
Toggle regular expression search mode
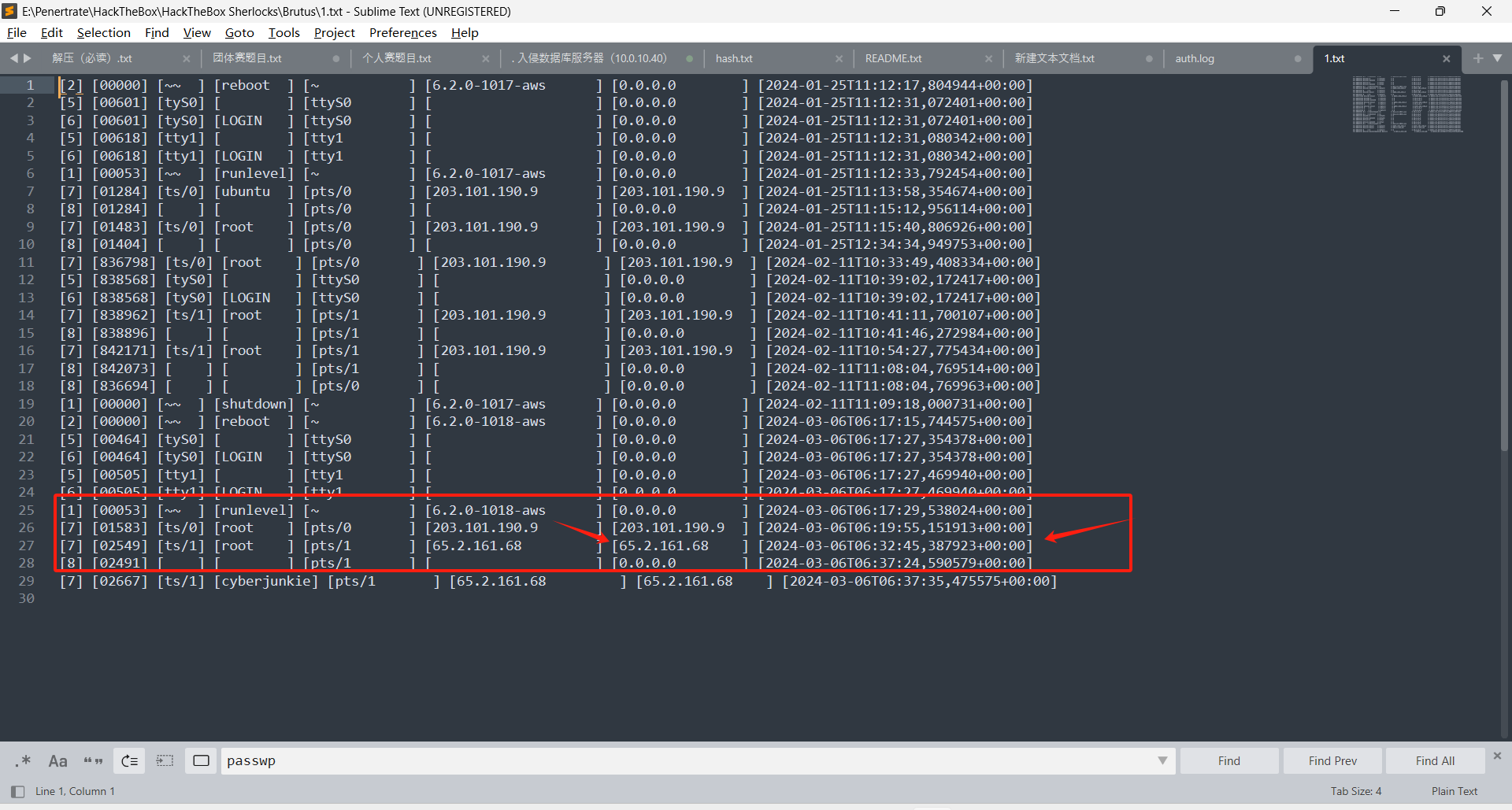pyautogui.click(x=23, y=760)
